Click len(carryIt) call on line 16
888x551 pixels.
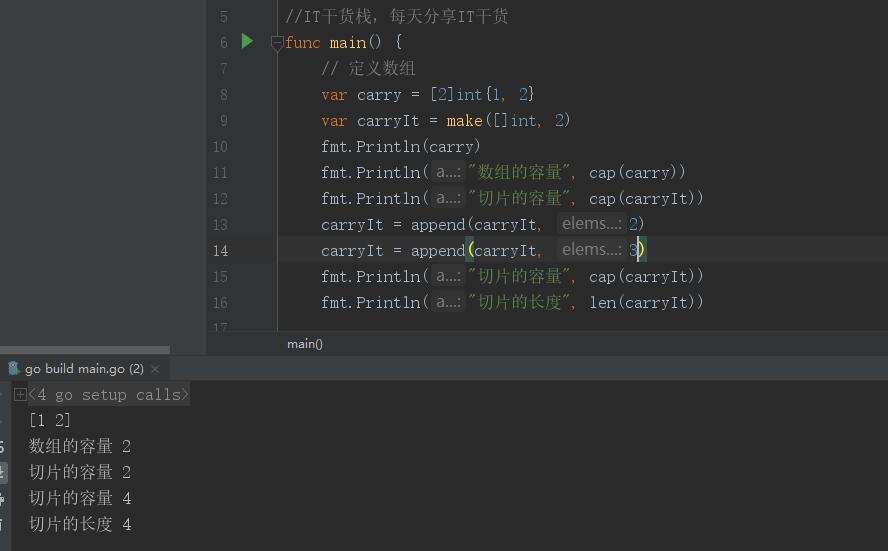[x=646, y=303]
